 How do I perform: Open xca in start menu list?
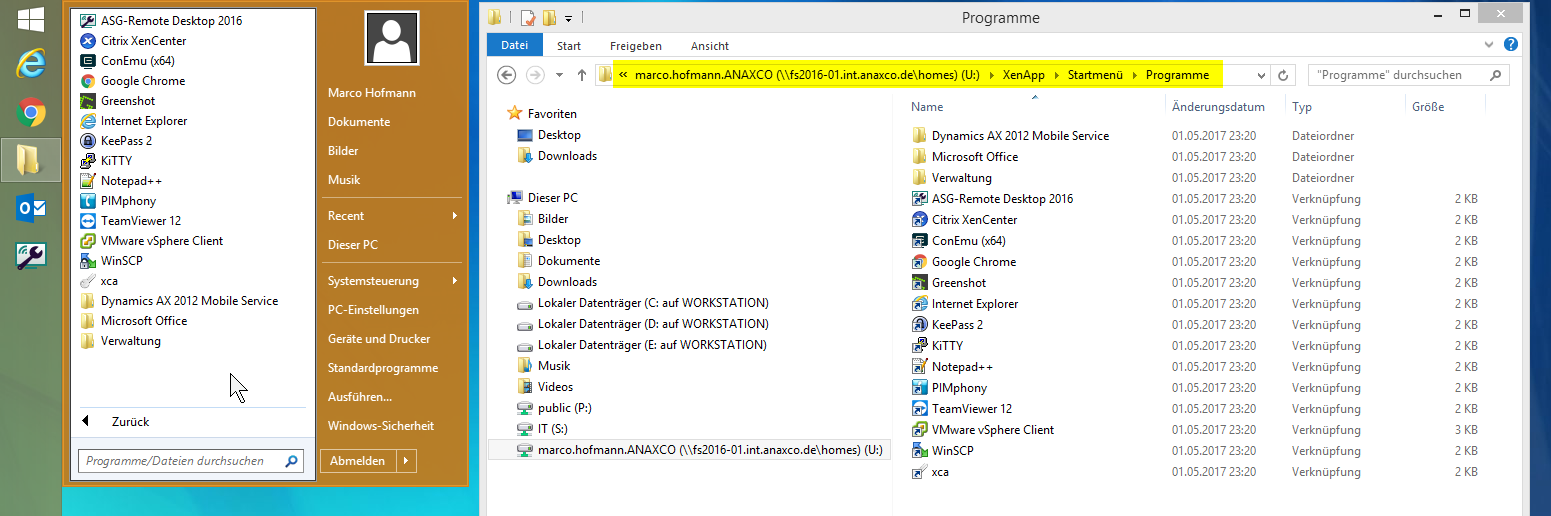98,281
